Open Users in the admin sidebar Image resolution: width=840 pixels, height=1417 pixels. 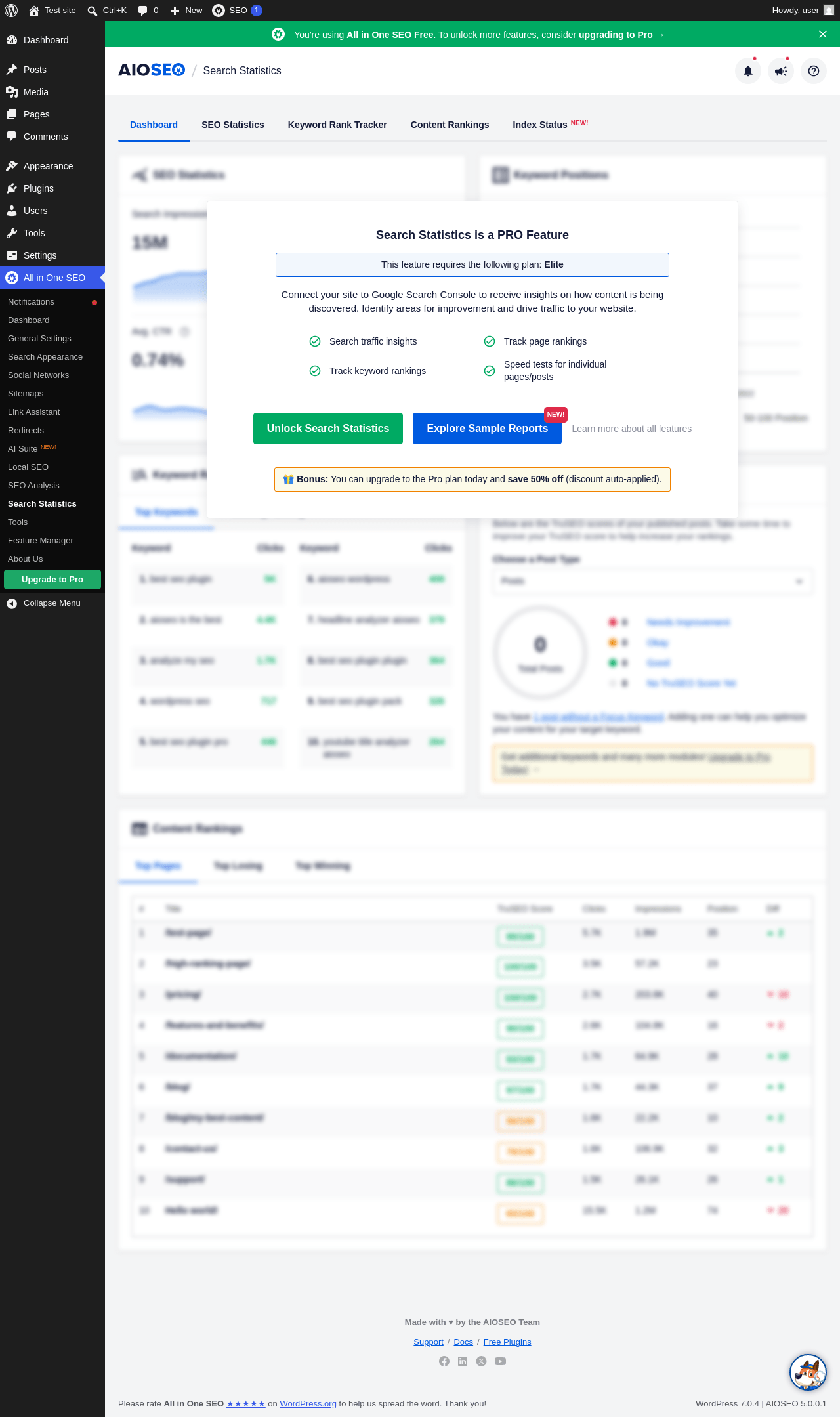pos(52,211)
